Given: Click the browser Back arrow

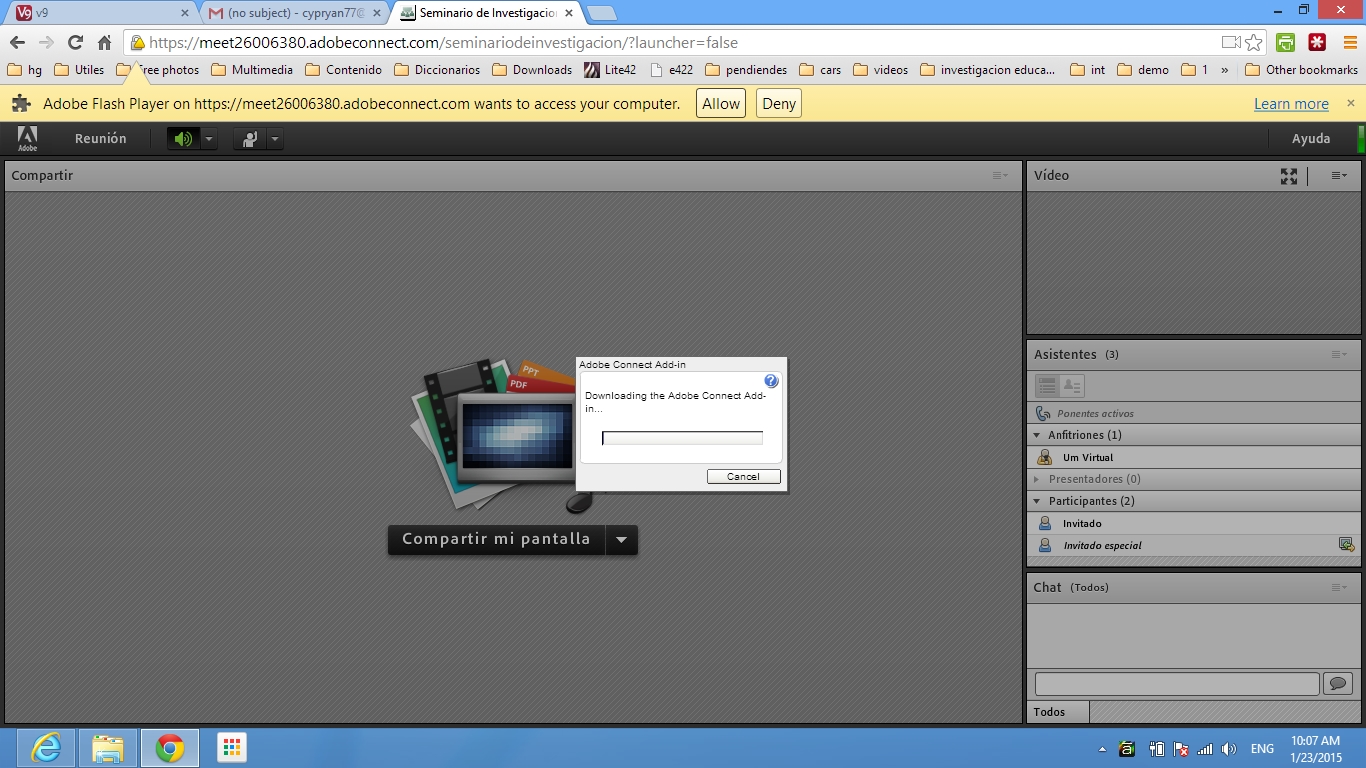Looking at the screenshot, I should pos(17,43).
